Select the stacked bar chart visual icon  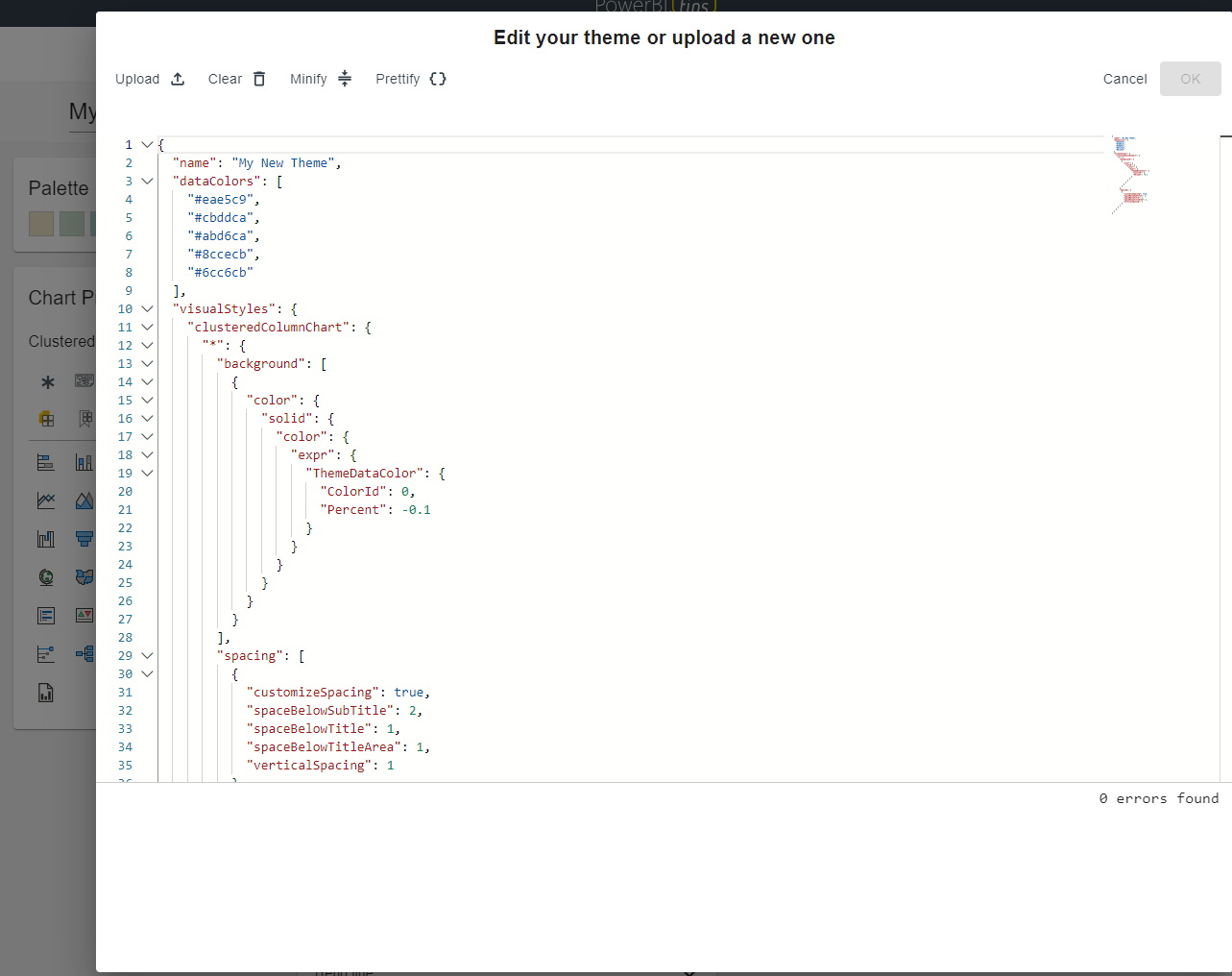coord(45,461)
